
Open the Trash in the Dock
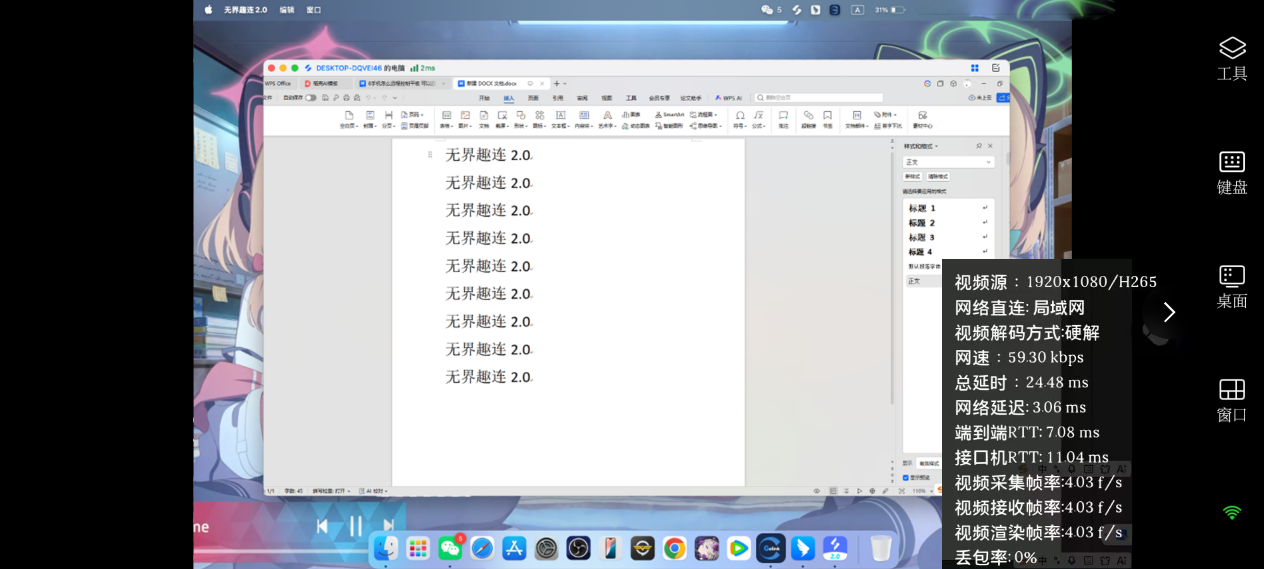point(880,548)
